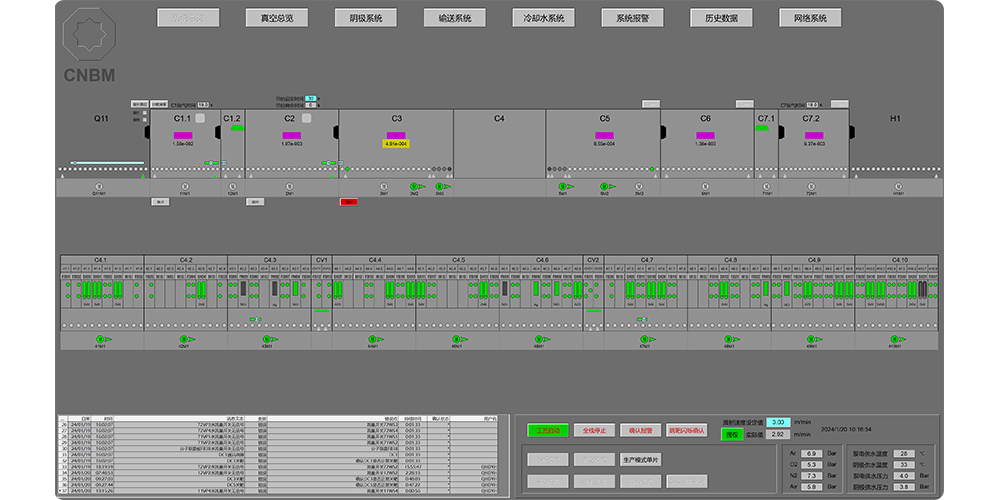Screen dimensions: 1000x500
Task: Click the Q11M1 motor icon
Action: 99,187
